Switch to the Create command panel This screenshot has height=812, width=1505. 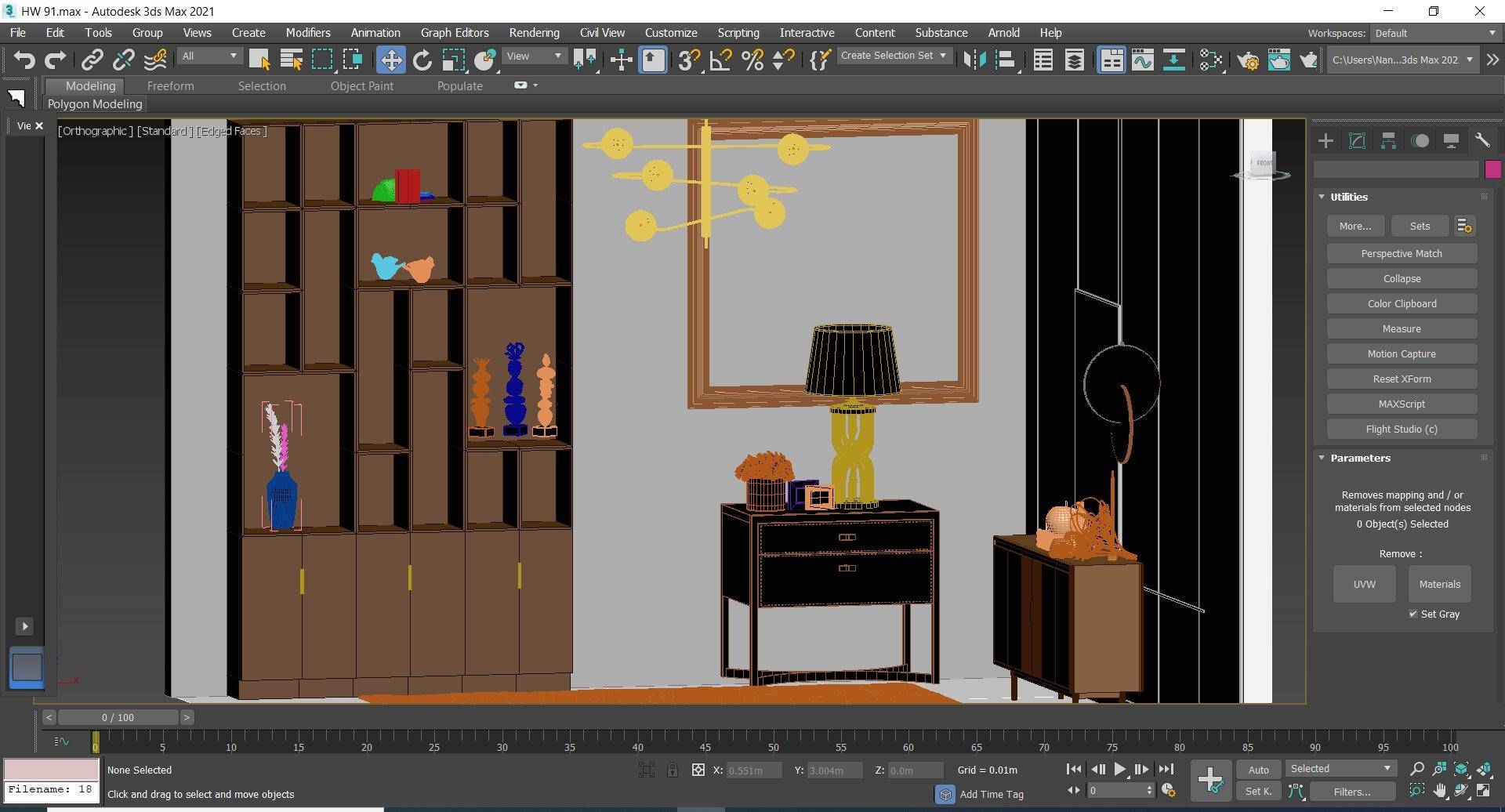[x=1325, y=140]
